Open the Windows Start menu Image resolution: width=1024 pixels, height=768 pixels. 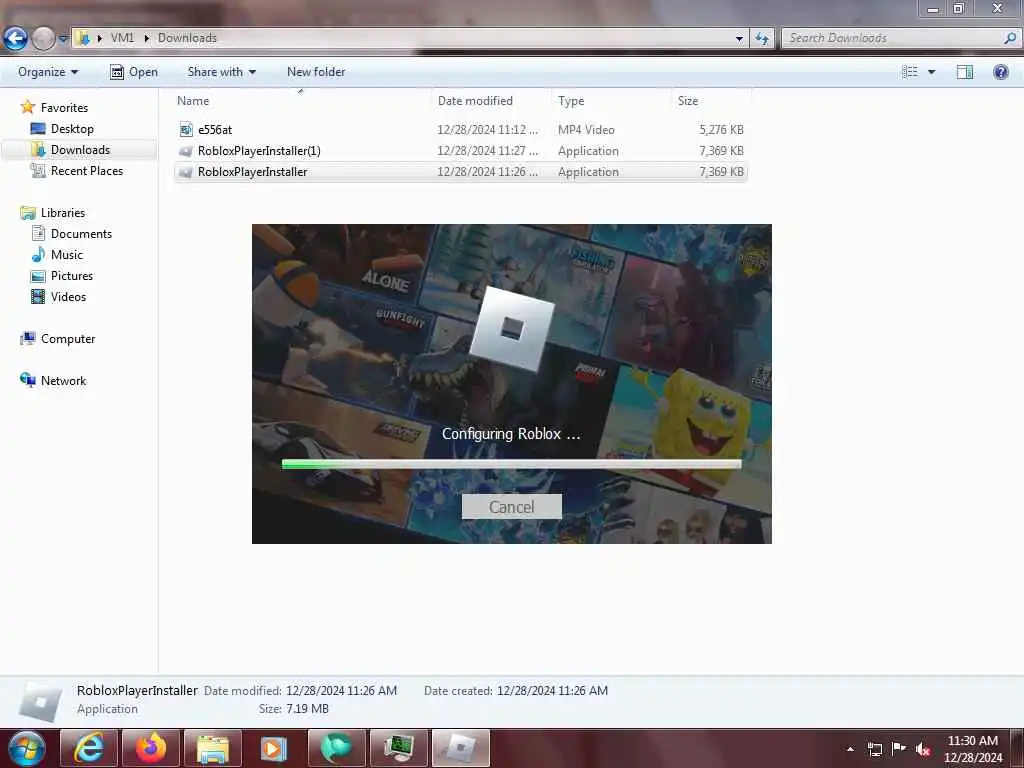click(x=25, y=748)
